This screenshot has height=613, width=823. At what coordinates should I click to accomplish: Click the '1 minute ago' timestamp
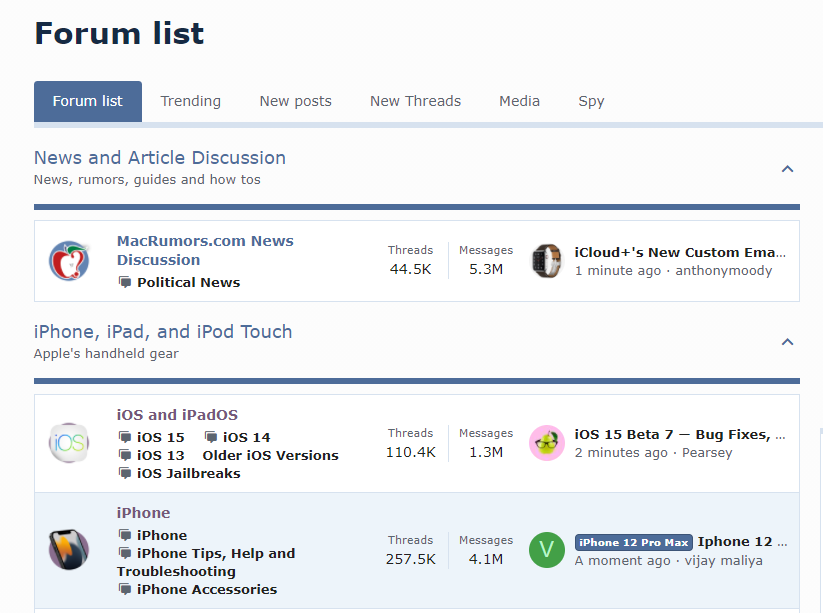(618, 271)
